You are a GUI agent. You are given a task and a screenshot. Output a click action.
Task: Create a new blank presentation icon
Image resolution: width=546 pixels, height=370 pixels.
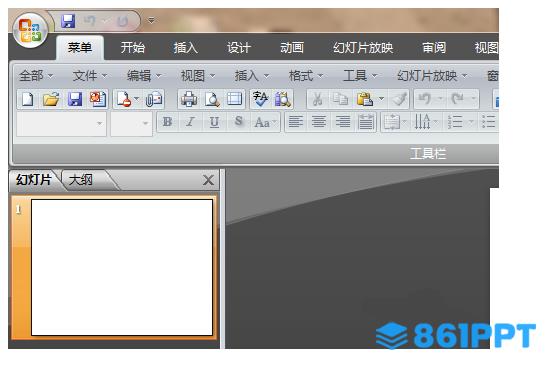tap(28, 99)
